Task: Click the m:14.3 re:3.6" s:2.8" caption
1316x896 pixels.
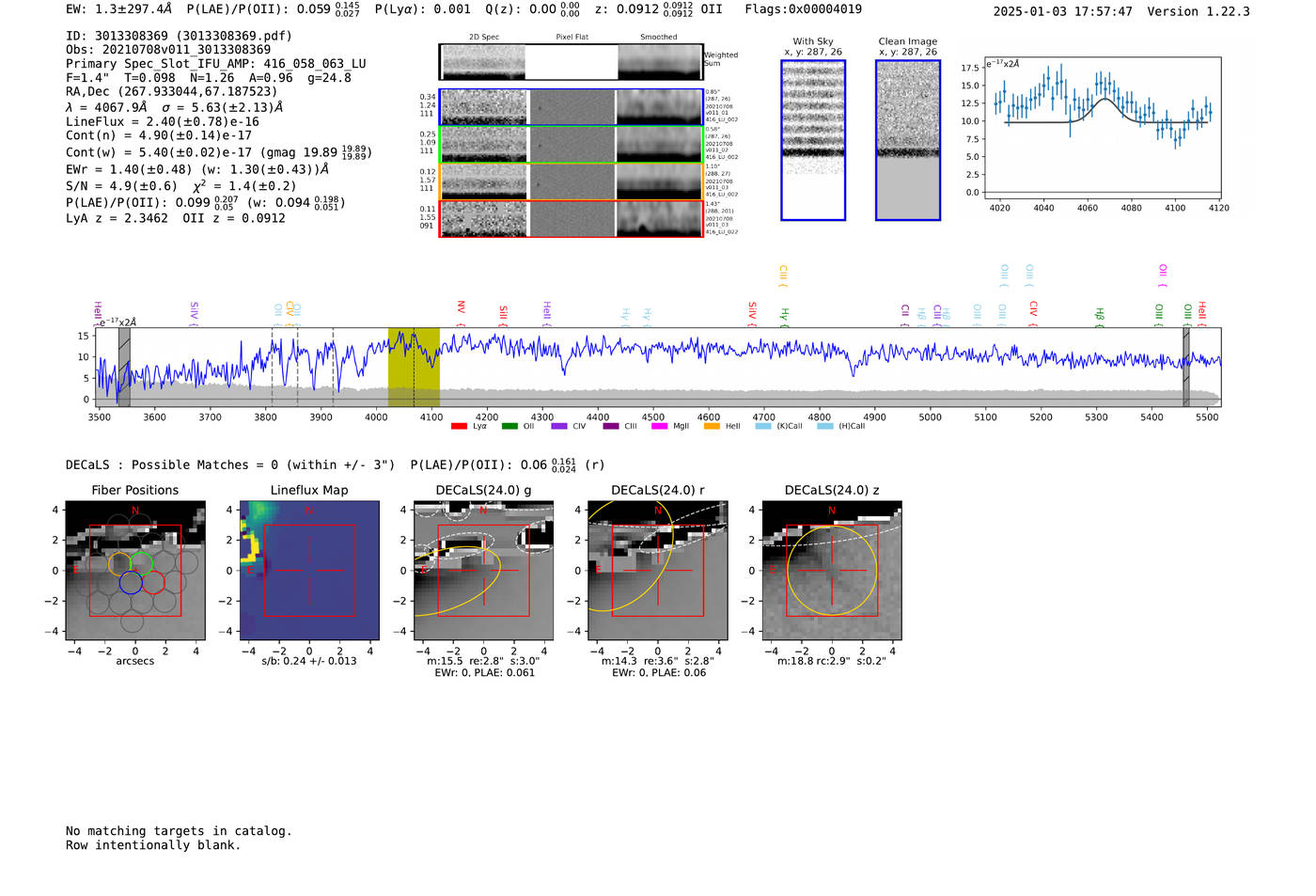Action: tap(658, 661)
